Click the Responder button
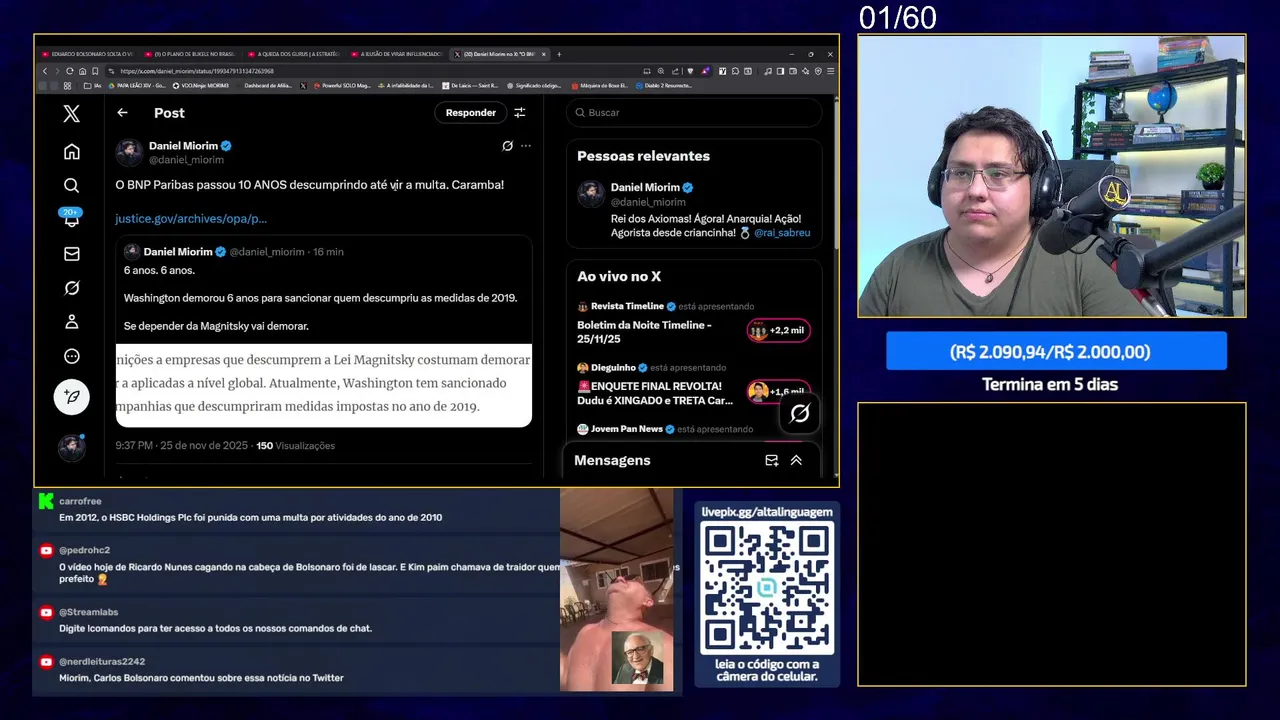 (x=470, y=113)
